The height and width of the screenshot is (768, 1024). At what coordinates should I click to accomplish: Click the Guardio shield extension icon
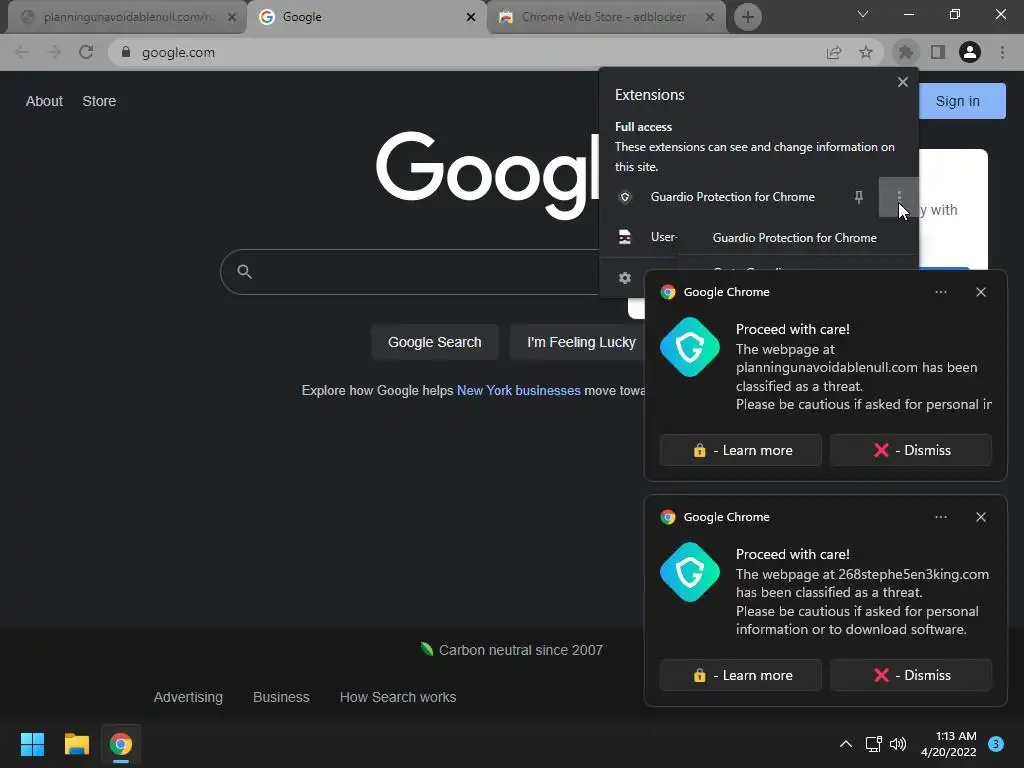(x=625, y=197)
